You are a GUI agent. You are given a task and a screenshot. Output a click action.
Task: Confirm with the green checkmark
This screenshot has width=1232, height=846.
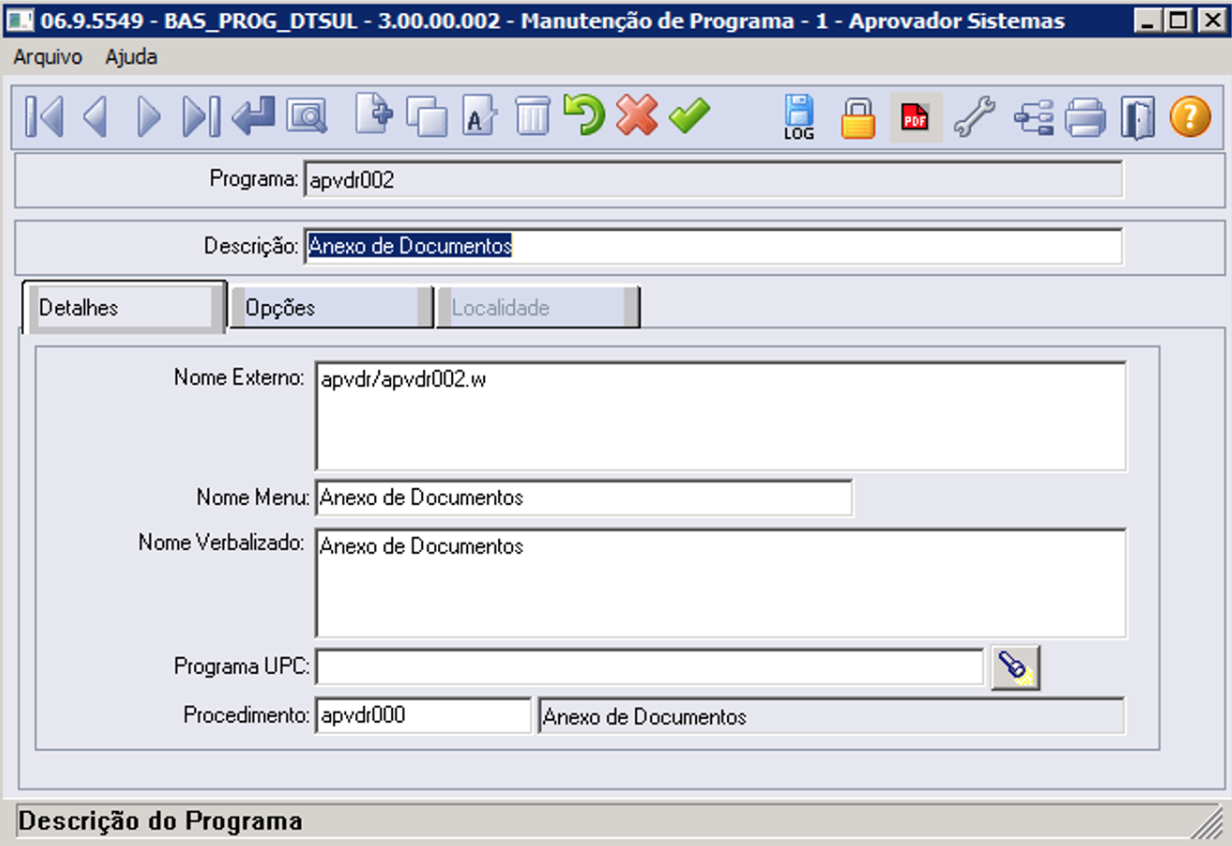689,116
